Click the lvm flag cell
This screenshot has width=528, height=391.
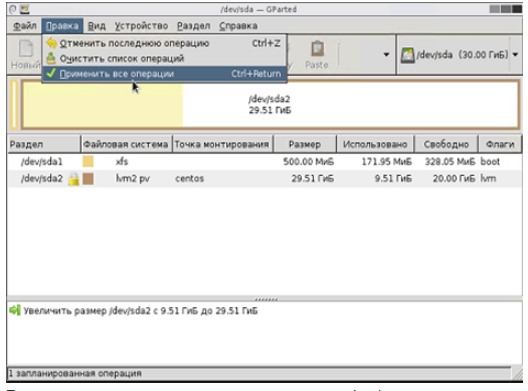coord(488,178)
